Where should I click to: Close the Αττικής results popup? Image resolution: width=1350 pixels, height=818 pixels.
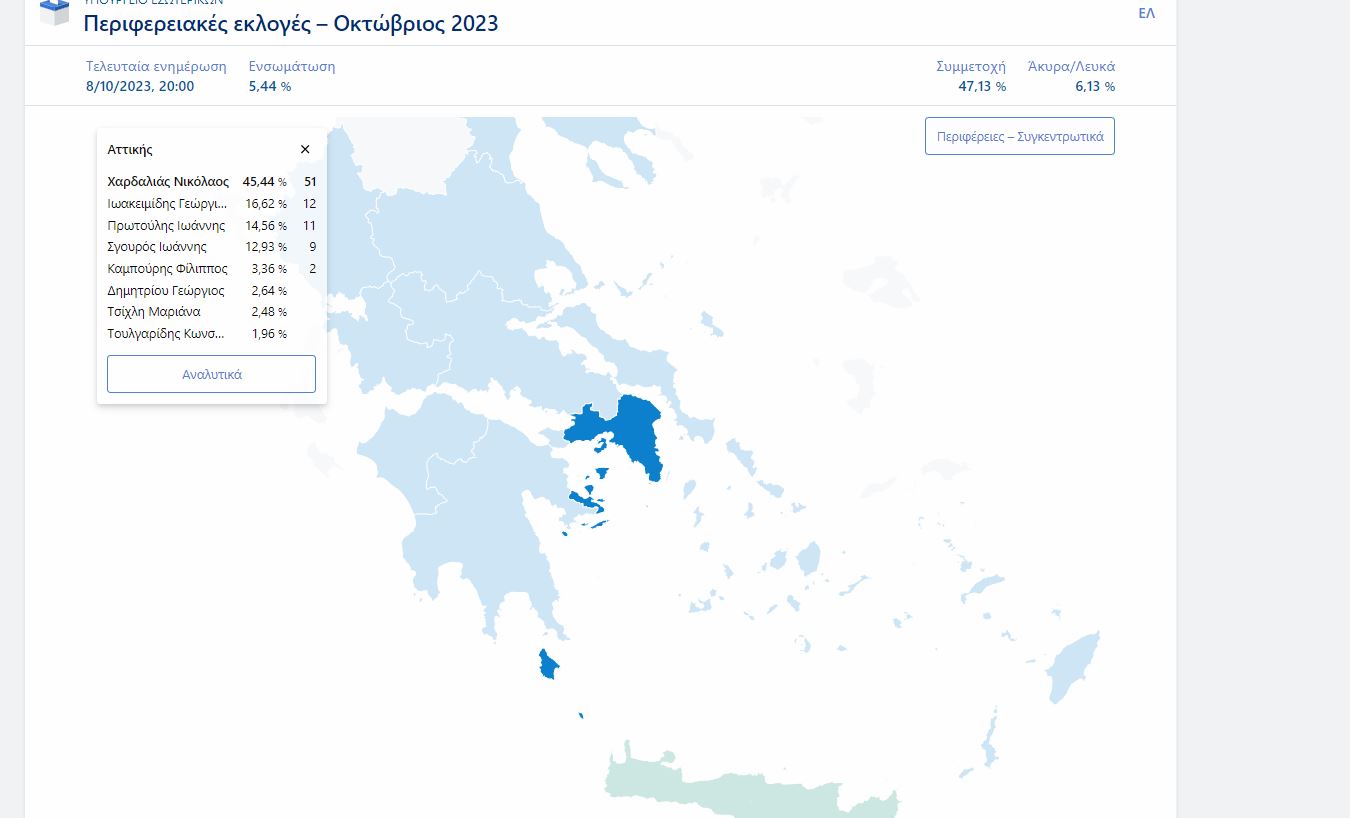point(305,148)
